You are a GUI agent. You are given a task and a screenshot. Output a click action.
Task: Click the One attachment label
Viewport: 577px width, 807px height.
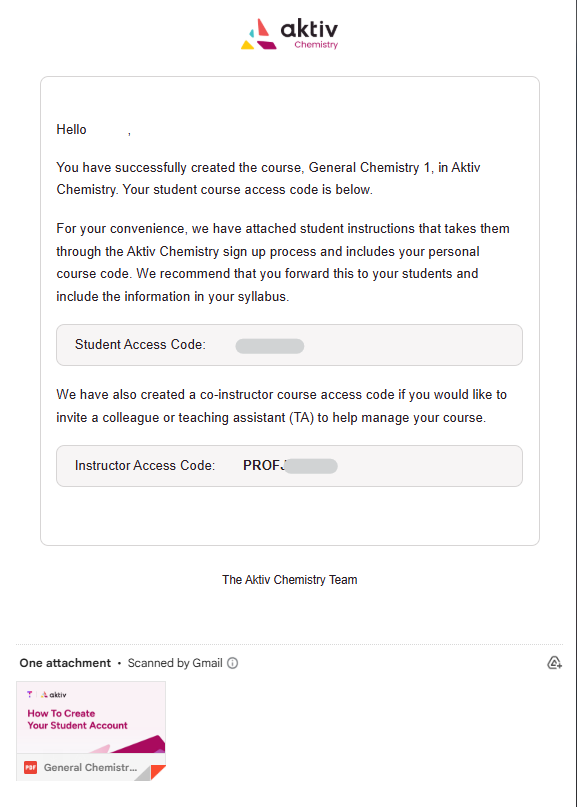click(65, 663)
